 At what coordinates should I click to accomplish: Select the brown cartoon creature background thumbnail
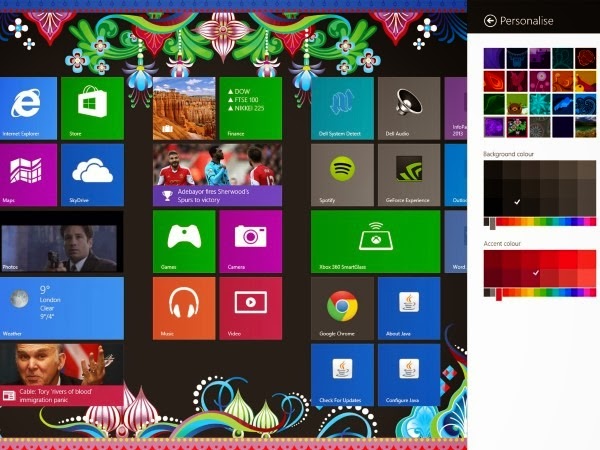click(x=517, y=104)
